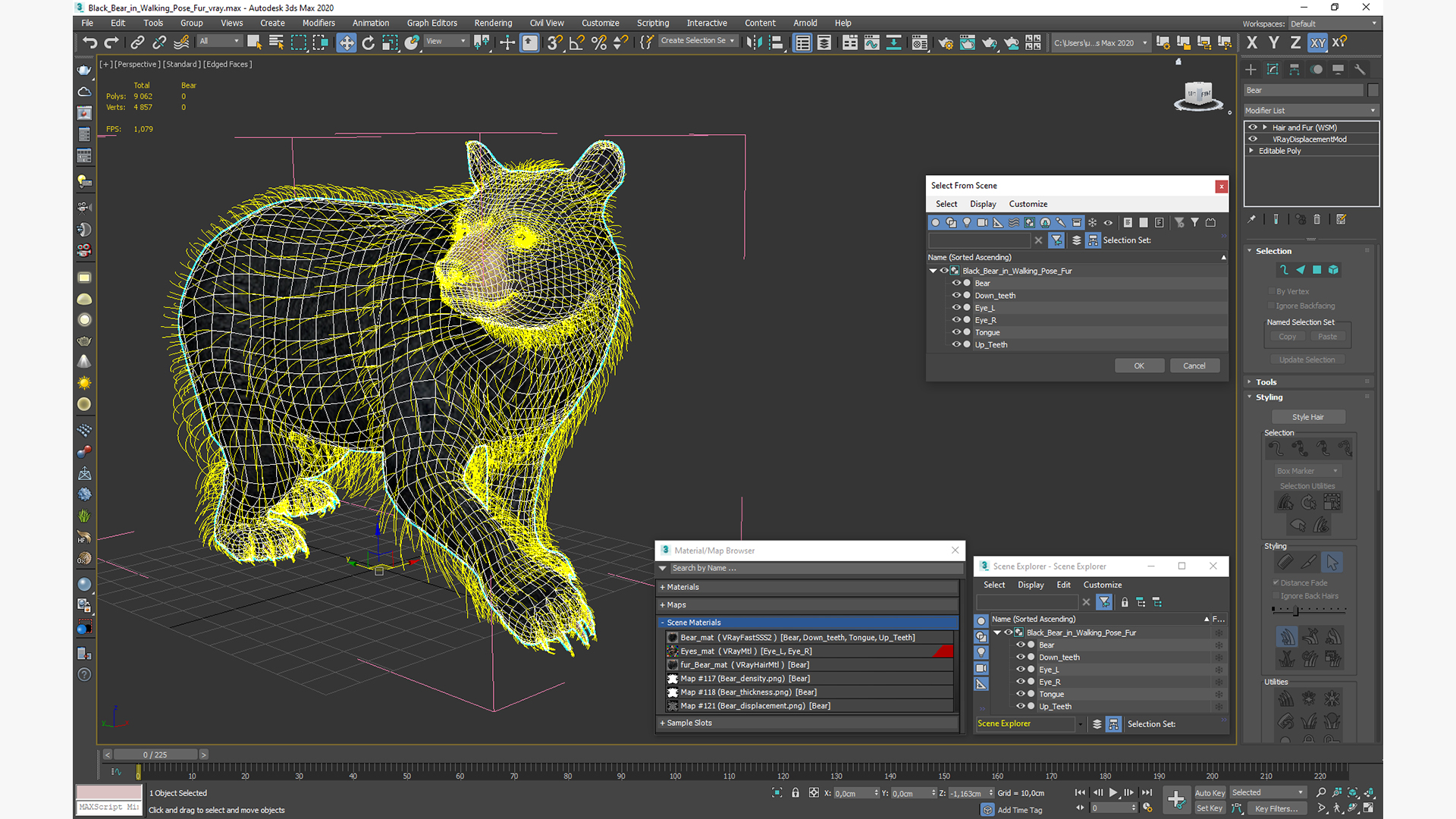
Task: Open the Render Setup icon
Action: click(x=945, y=42)
